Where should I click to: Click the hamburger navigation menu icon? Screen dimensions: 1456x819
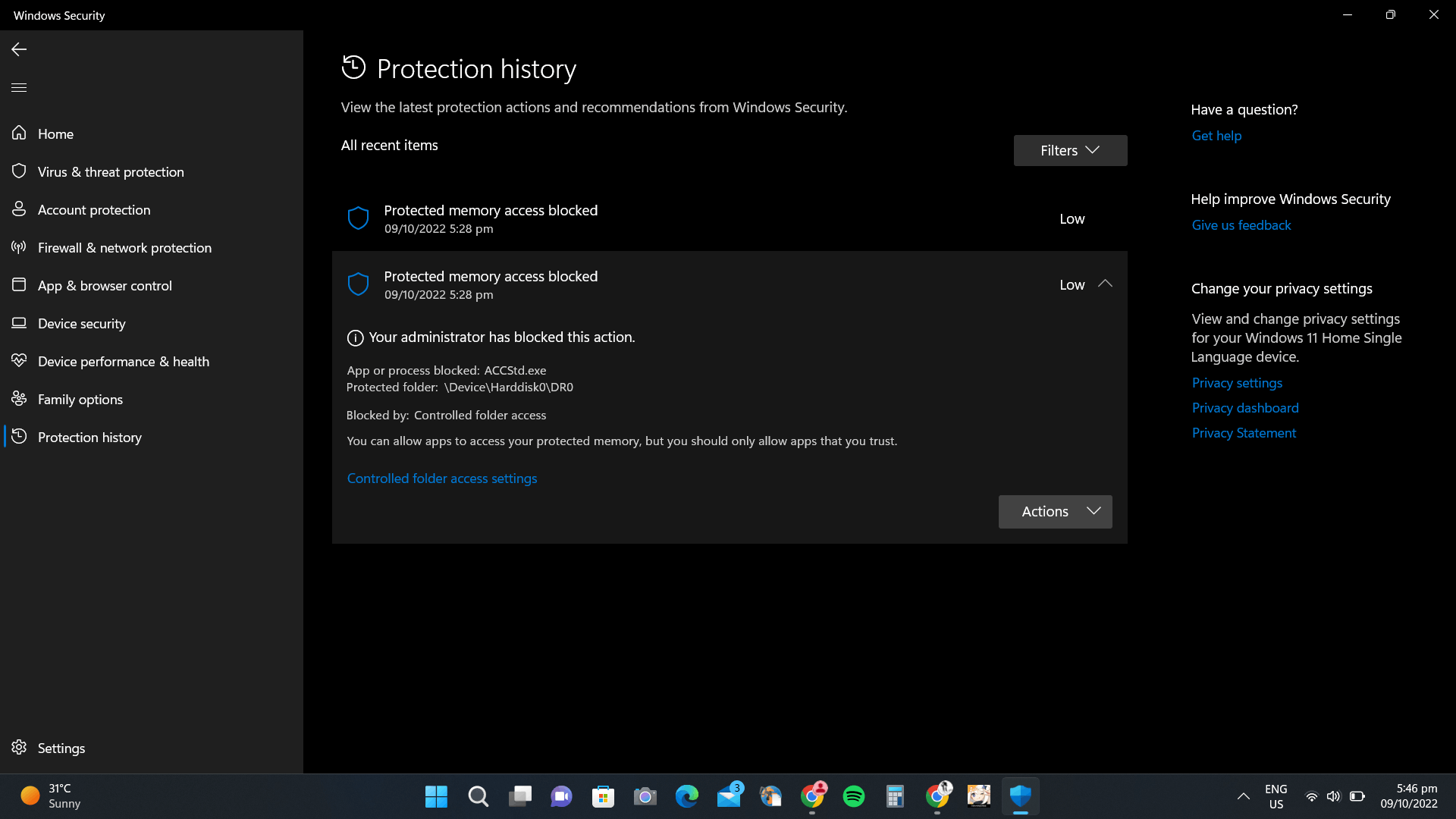pyautogui.click(x=18, y=87)
